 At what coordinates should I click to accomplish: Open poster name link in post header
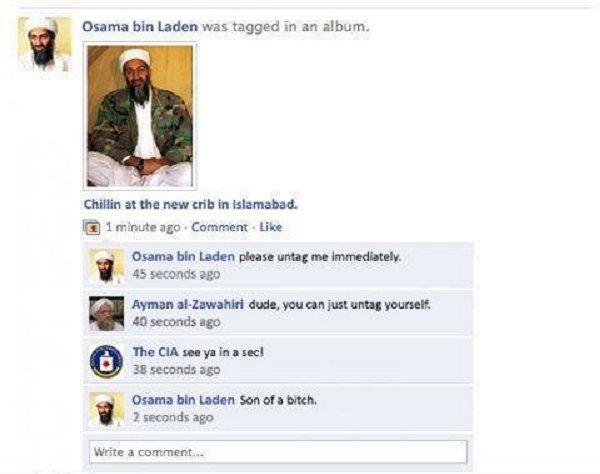click(140, 26)
